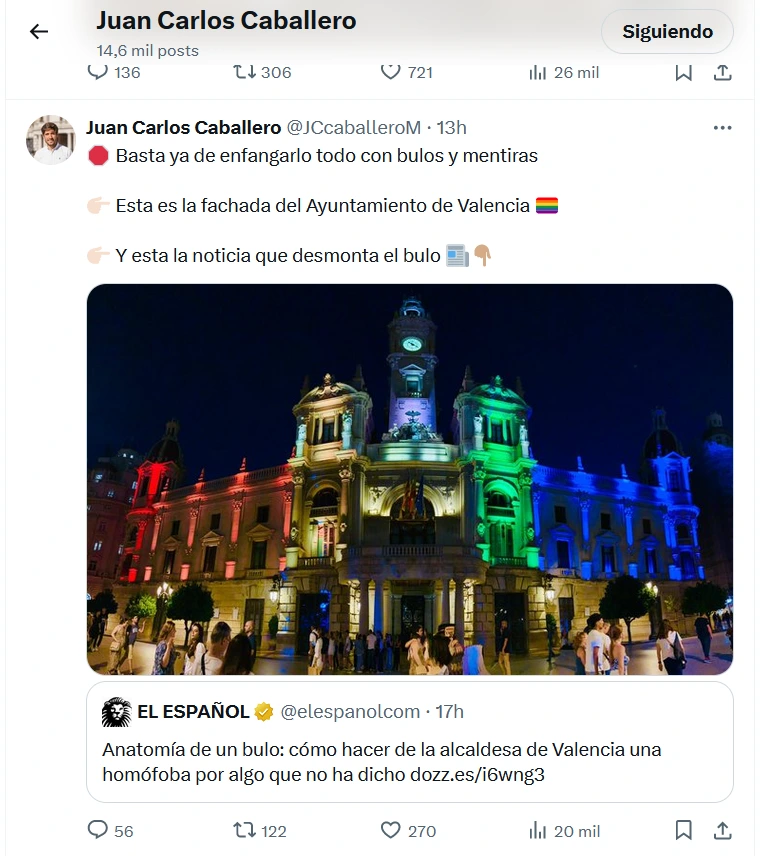Image resolution: width=760 pixels, height=856 pixels.
Task: Bookmark the Ayuntamiento de Valencia post
Action: (x=684, y=830)
